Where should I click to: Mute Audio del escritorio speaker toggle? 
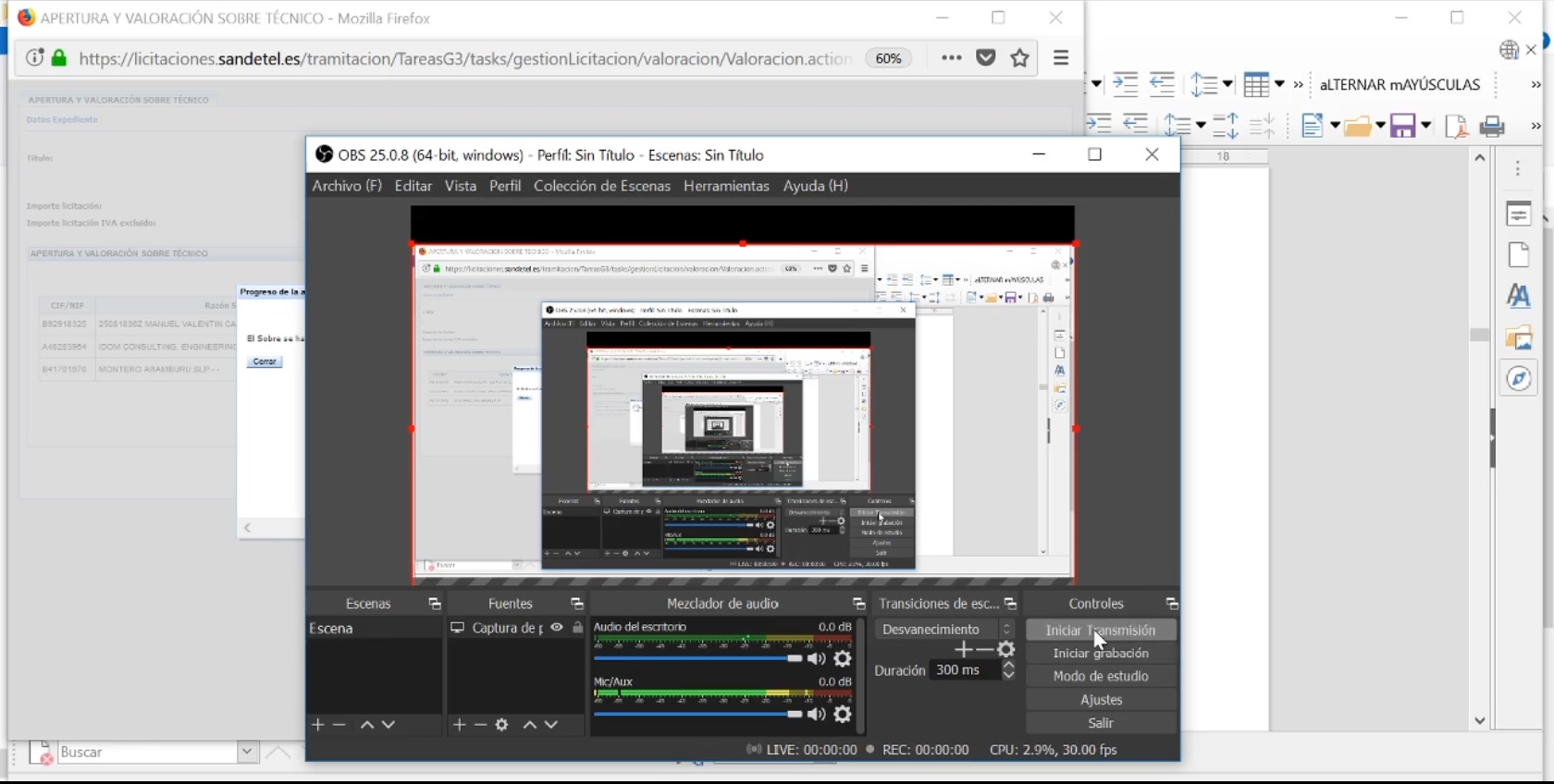click(x=816, y=659)
